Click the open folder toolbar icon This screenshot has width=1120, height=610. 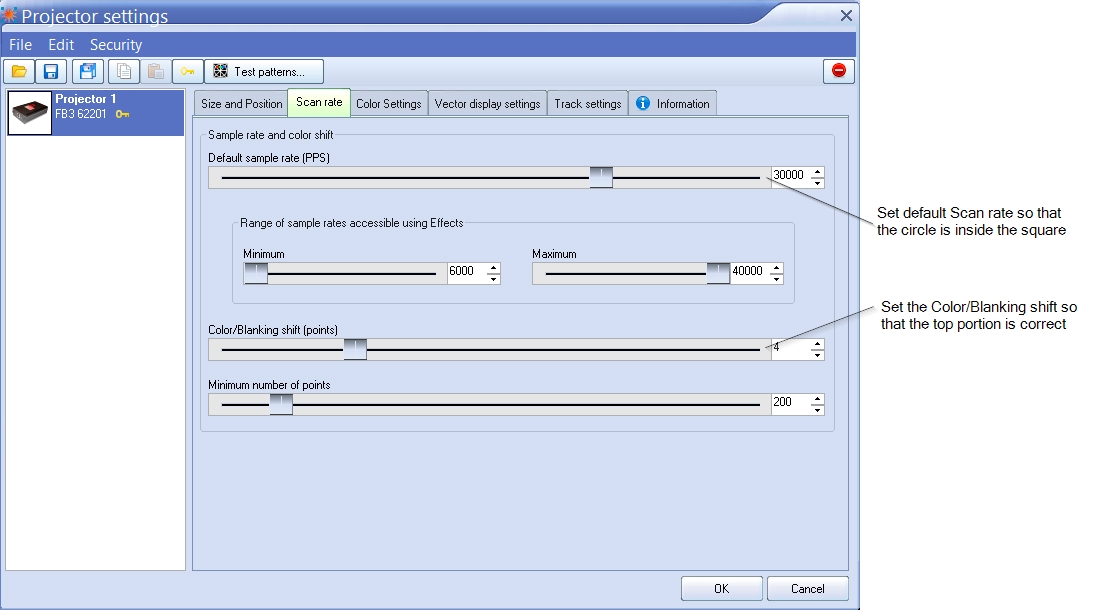click(x=19, y=71)
